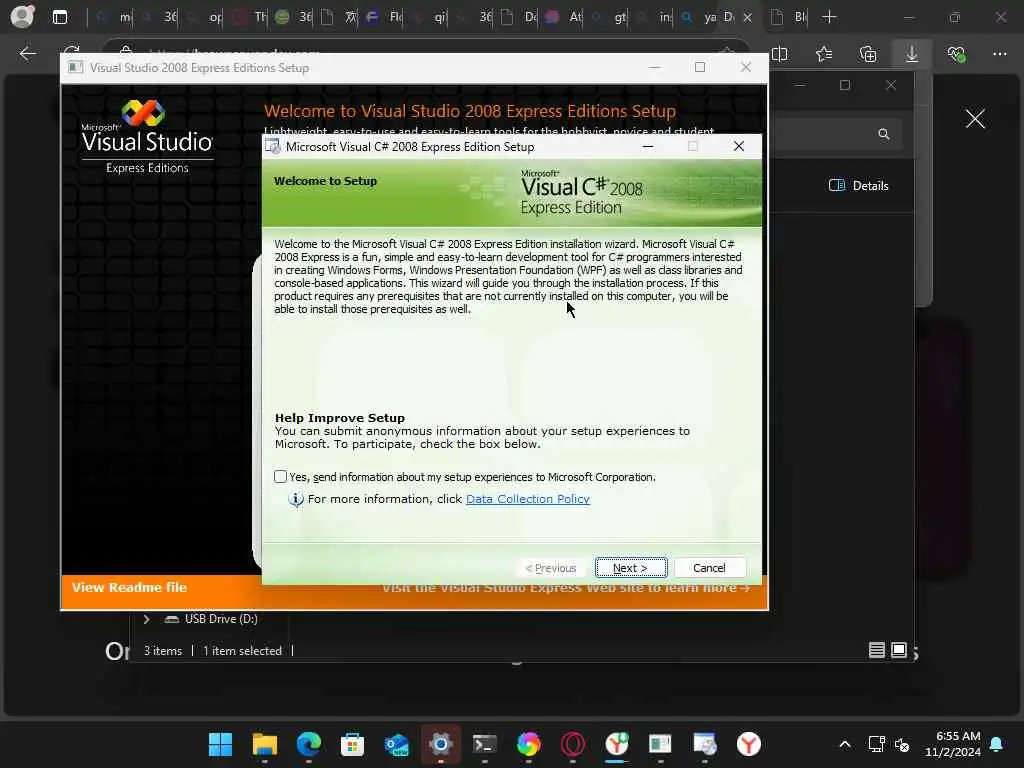The height and width of the screenshot is (768, 1024).
Task: Open the Edge profile avatar
Action: [22, 16]
